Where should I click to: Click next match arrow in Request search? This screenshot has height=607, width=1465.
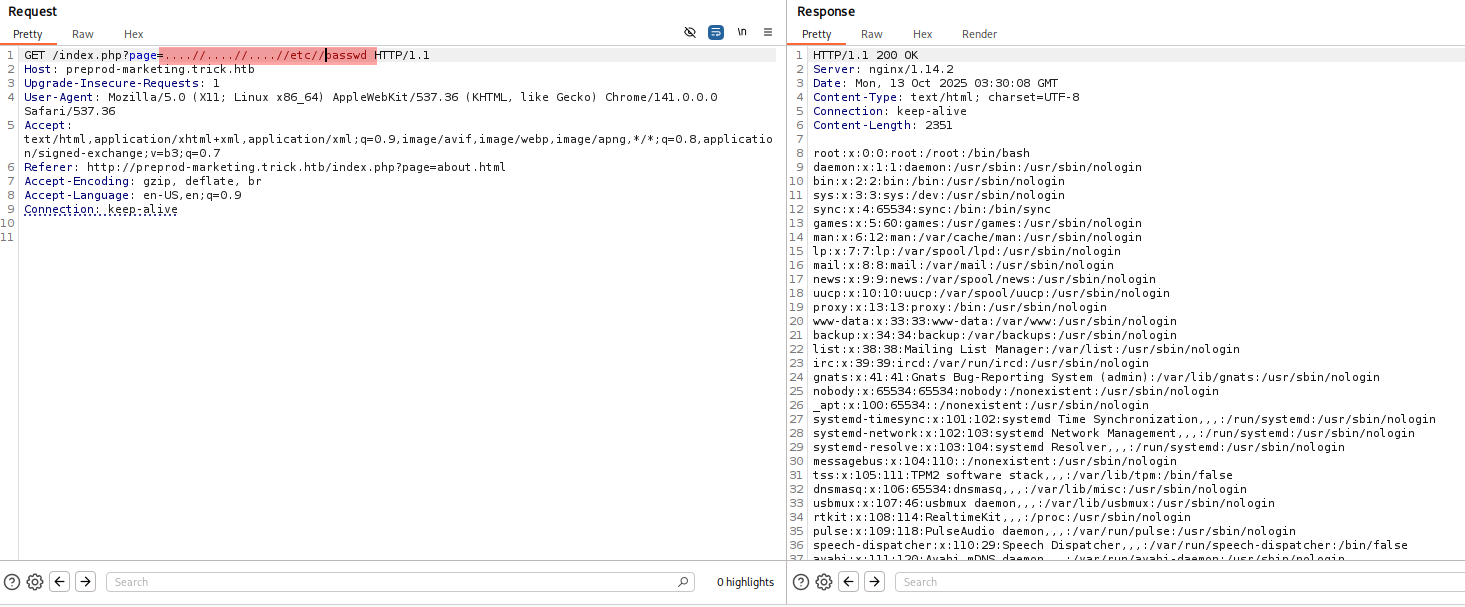coord(86,582)
